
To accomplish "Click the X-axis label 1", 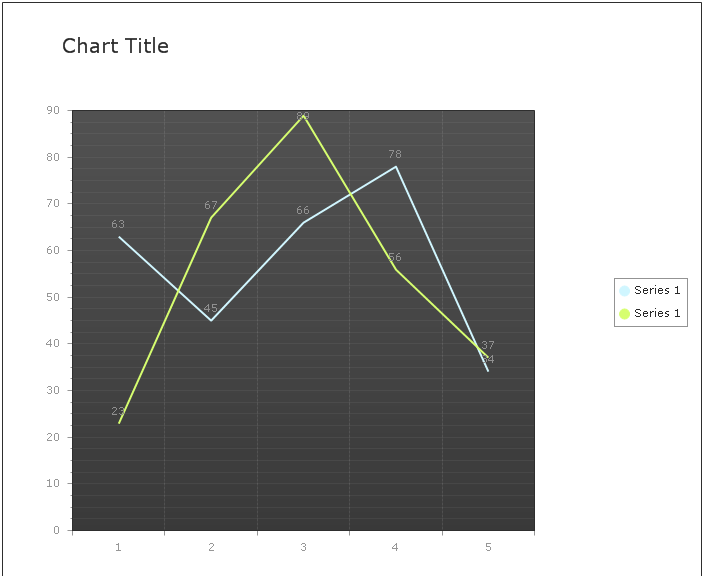I will [x=118, y=548].
